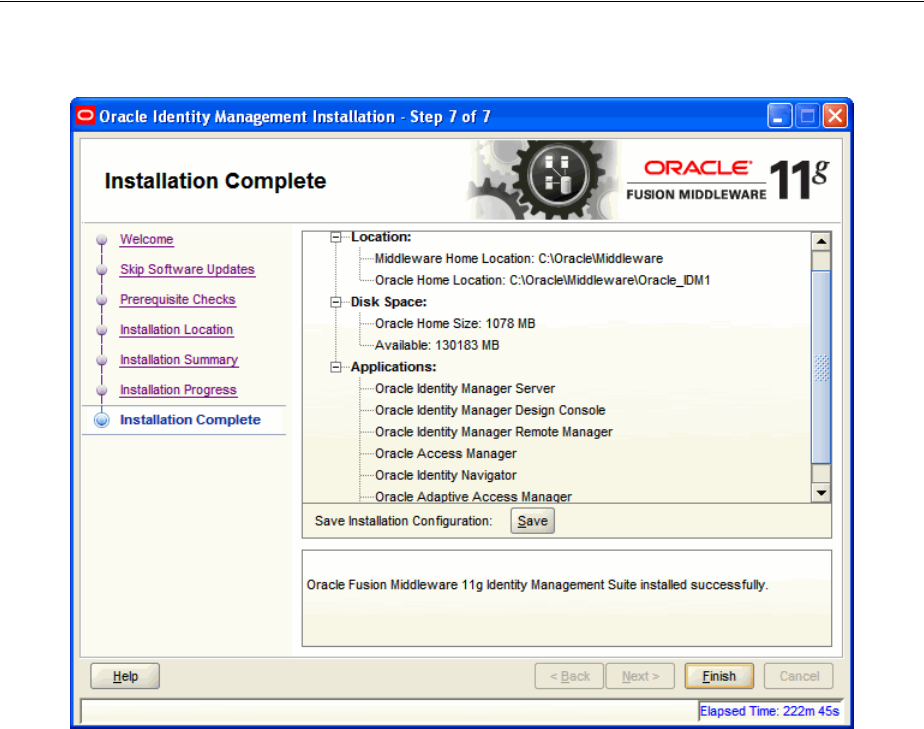Select Oracle Identity Manager Server item
Viewport: 924px width, 729px height.
pos(465,389)
